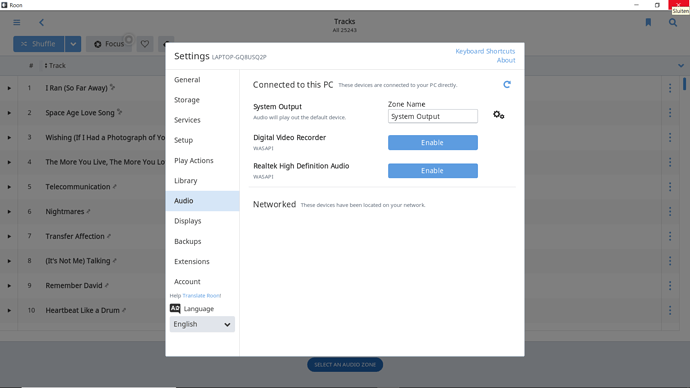Screen dimensions: 690x388
Task: Refresh the connected audio devices list
Action: click(x=507, y=84)
